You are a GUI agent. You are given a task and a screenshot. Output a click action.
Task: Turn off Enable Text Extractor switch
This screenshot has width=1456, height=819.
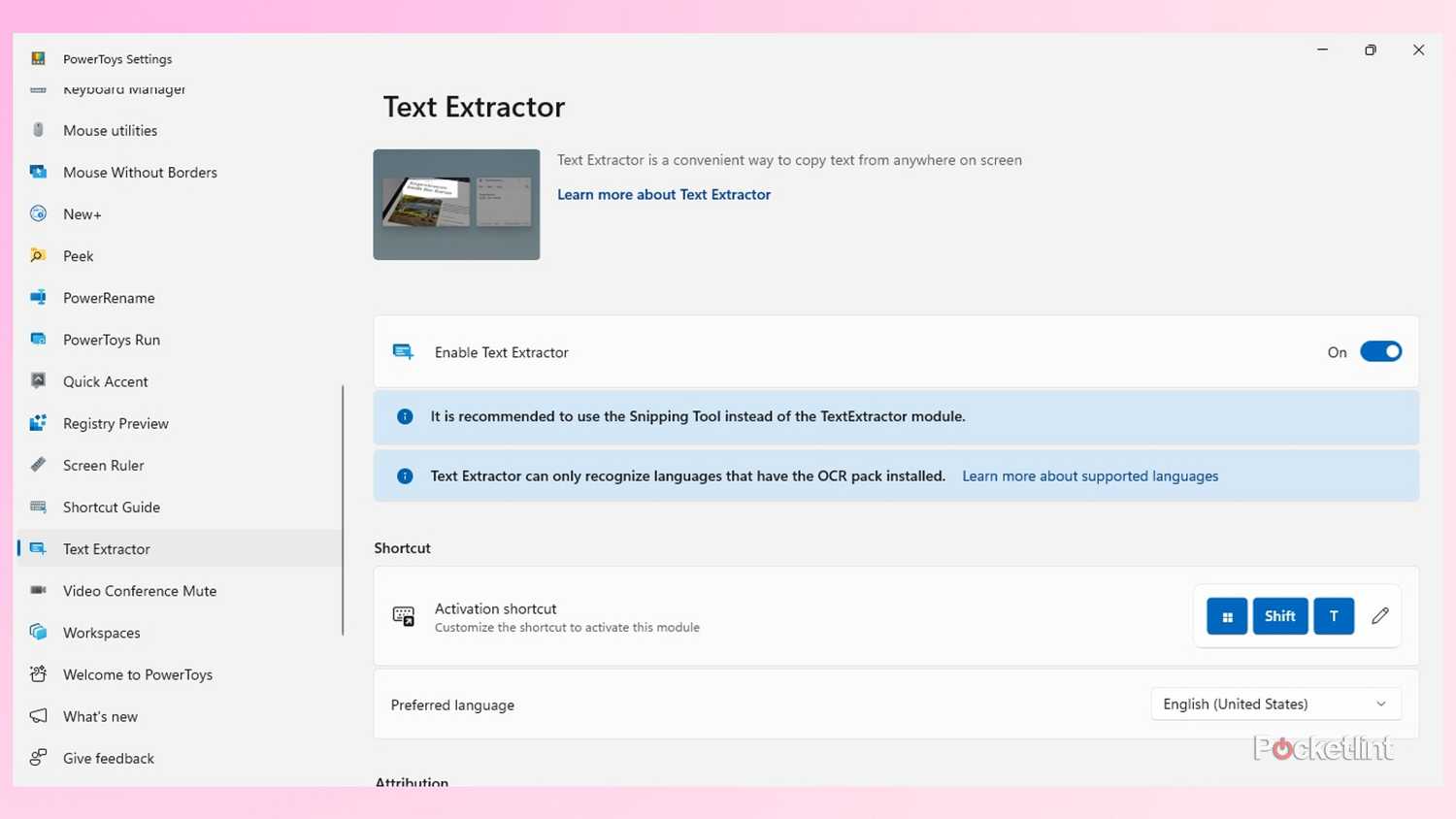click(1380, 351)
